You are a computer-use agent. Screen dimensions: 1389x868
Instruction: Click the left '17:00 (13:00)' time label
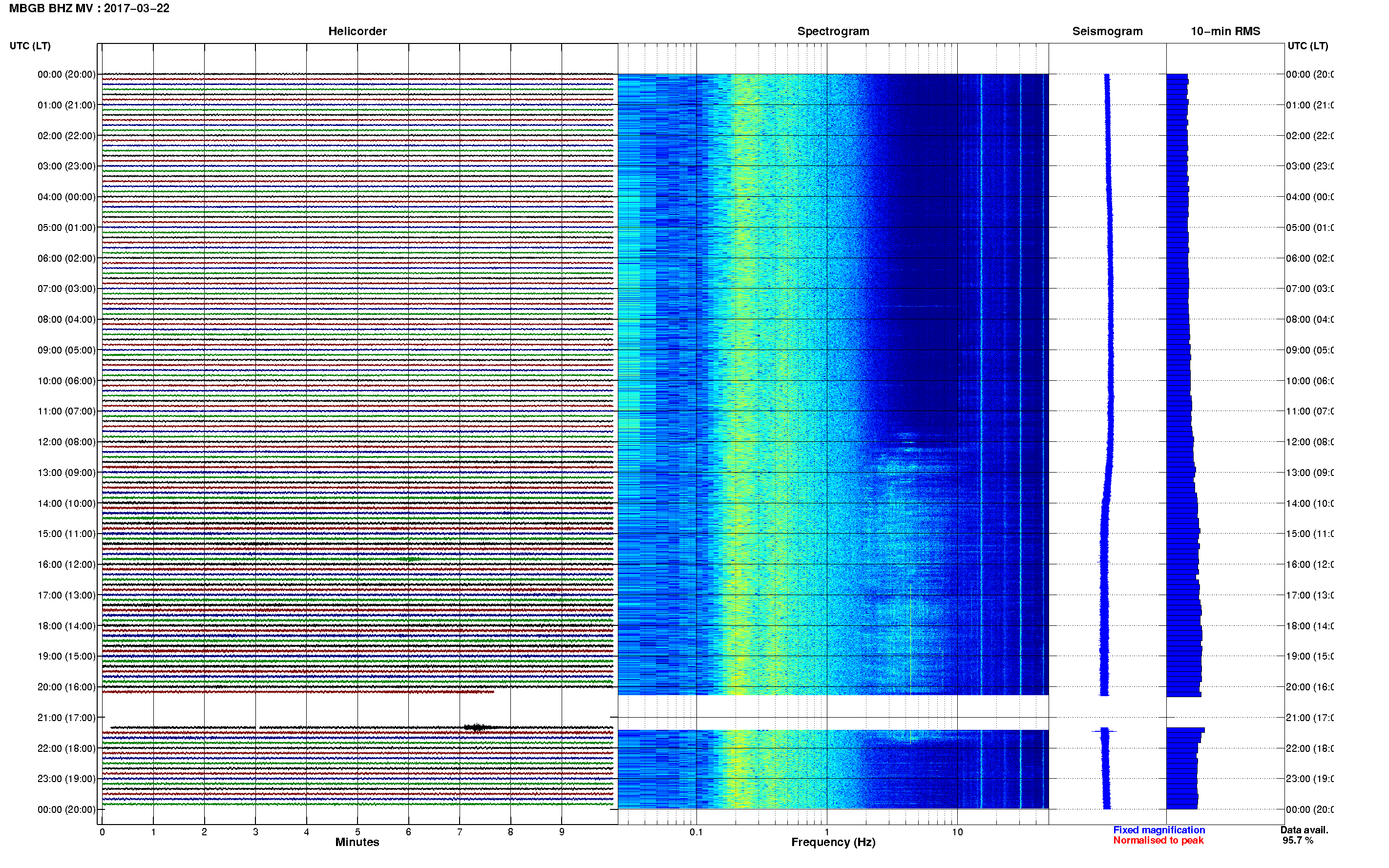[x=66, y=595]
